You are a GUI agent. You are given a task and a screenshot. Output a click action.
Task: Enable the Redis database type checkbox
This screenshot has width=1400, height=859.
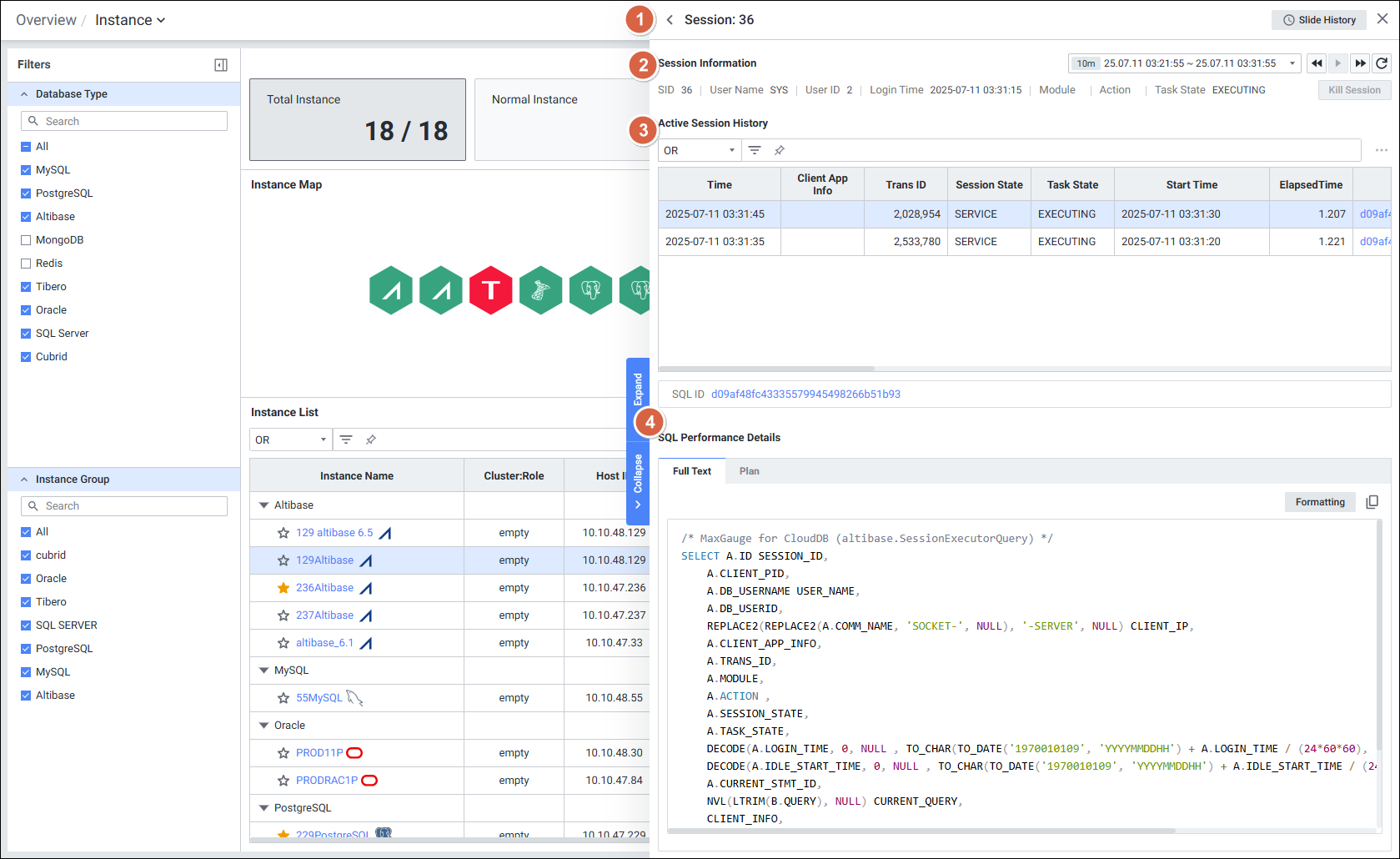click(x=26, y=264)
